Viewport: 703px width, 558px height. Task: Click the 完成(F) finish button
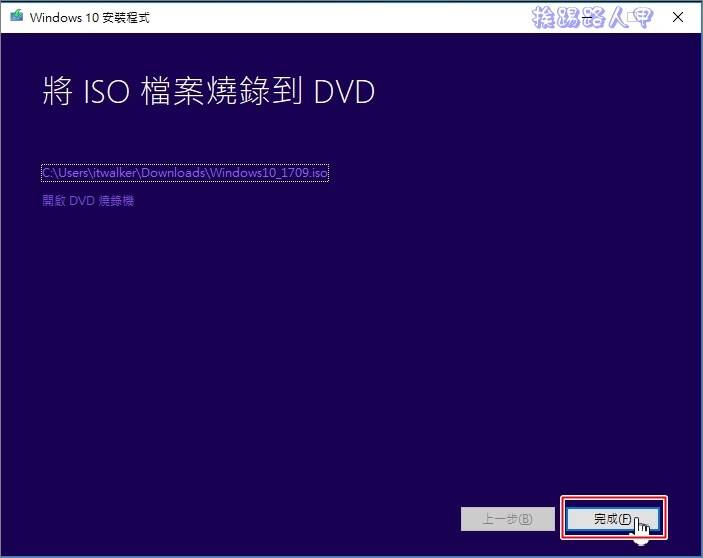613,519
